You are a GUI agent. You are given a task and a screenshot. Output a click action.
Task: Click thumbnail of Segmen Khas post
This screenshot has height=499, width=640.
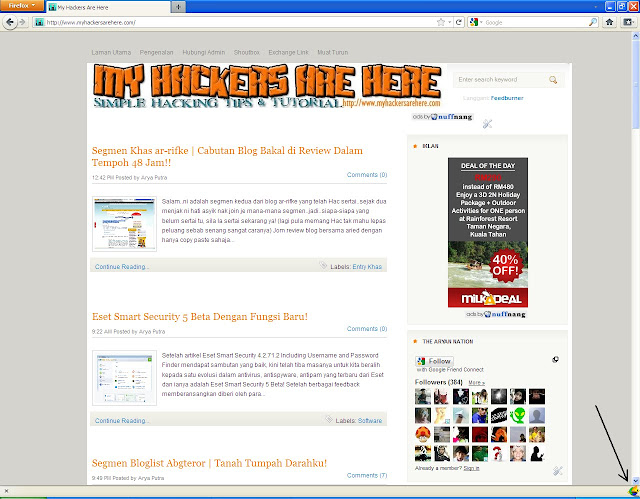pyautogui.click(x=124, y=224)
